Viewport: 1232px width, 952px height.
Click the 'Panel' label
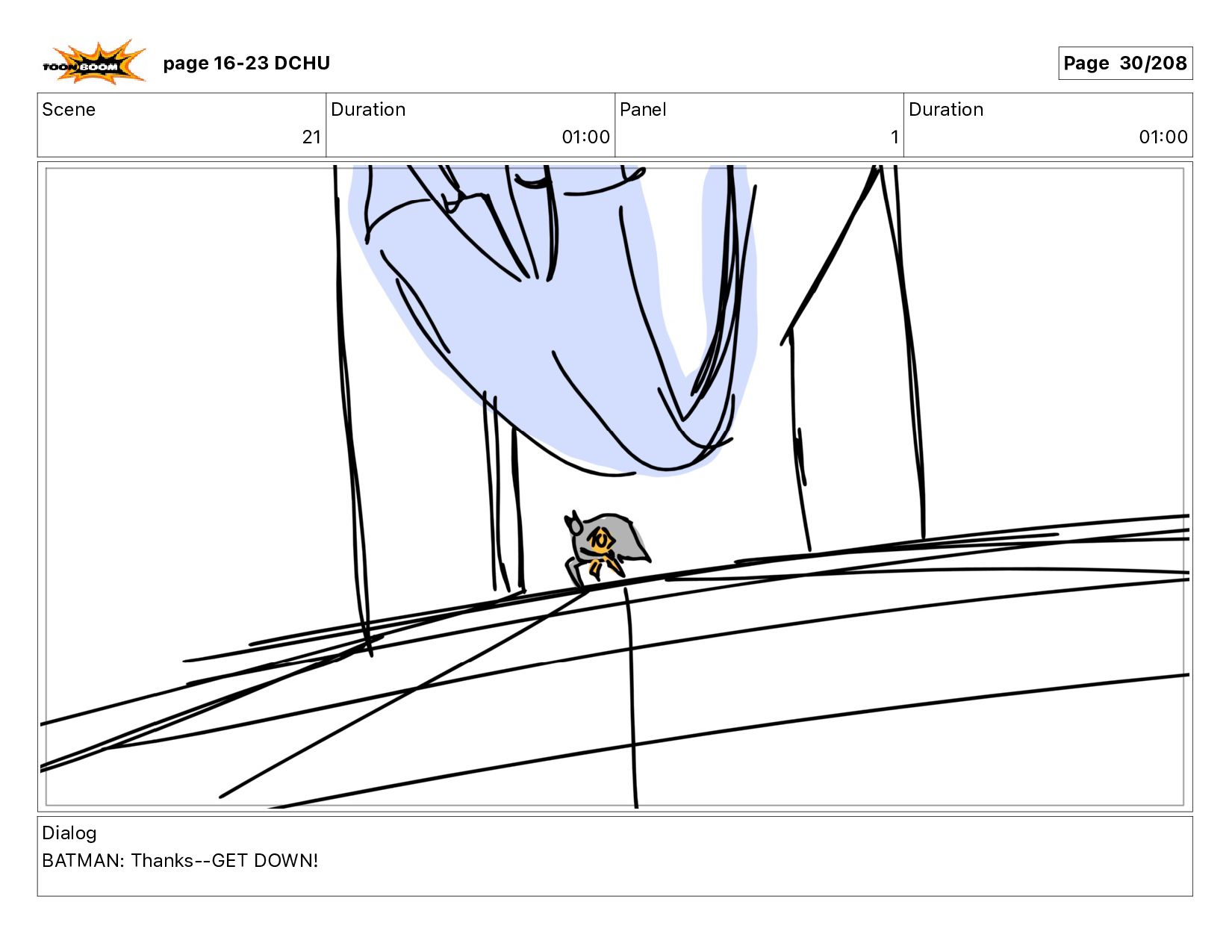pyautogui.click(x=643, y=110)
